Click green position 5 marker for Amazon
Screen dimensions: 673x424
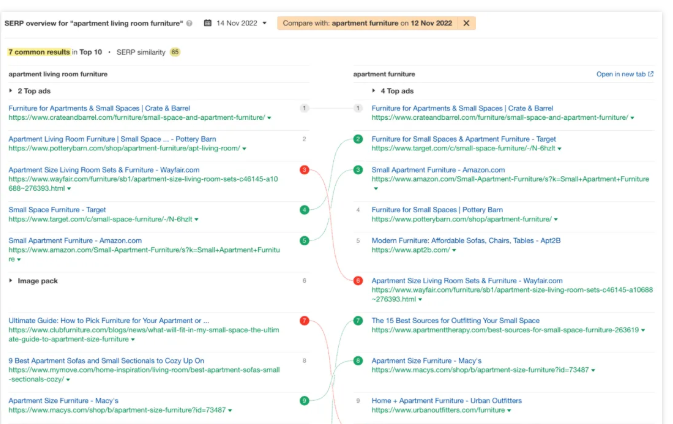click(304, 241)
